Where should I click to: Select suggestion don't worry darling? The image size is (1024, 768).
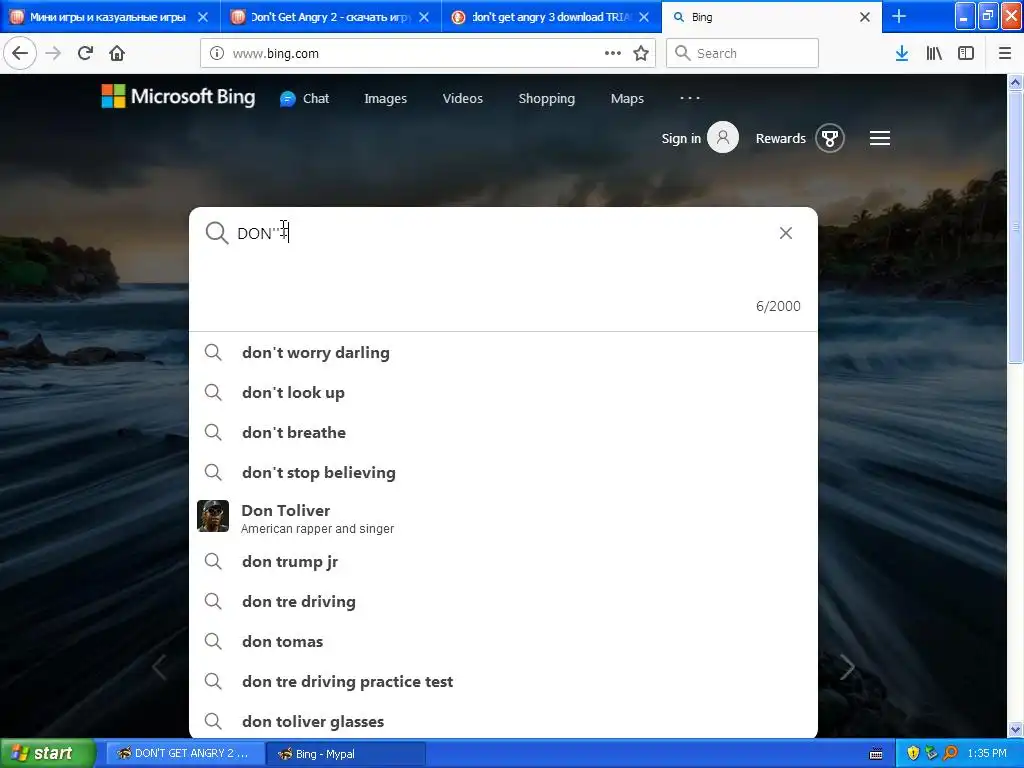(503, 353)
